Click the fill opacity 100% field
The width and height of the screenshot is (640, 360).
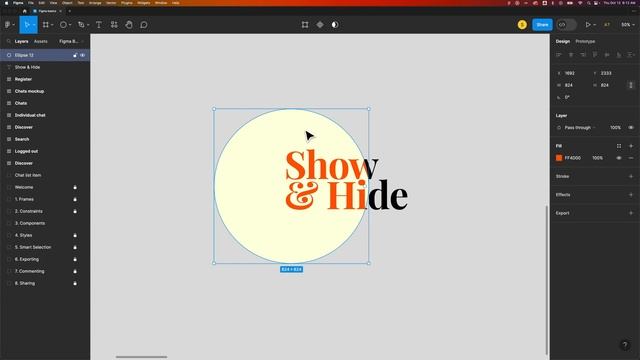[598, 158]
